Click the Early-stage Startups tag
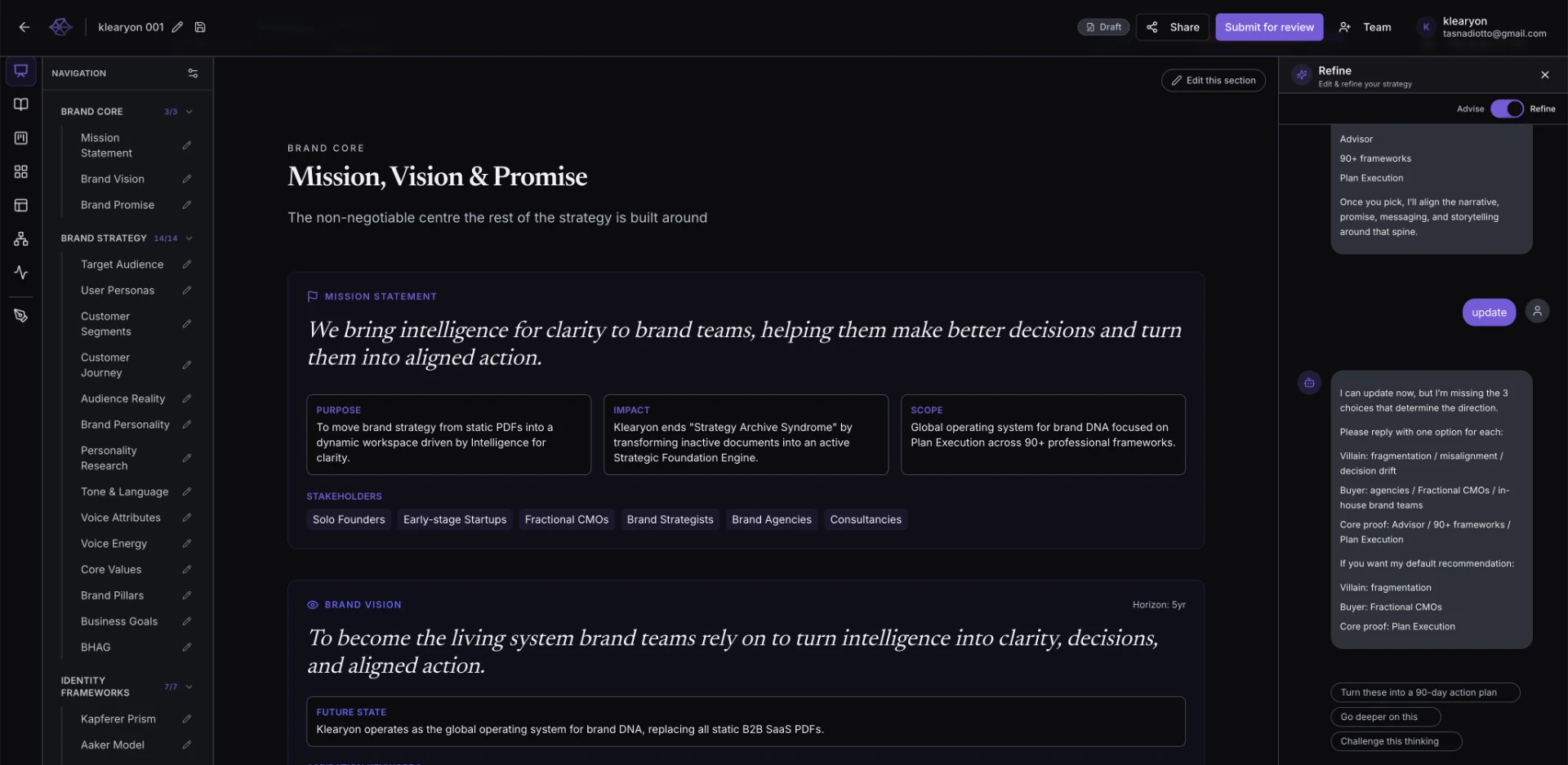The image size is (1568, 765). (455, 519)
